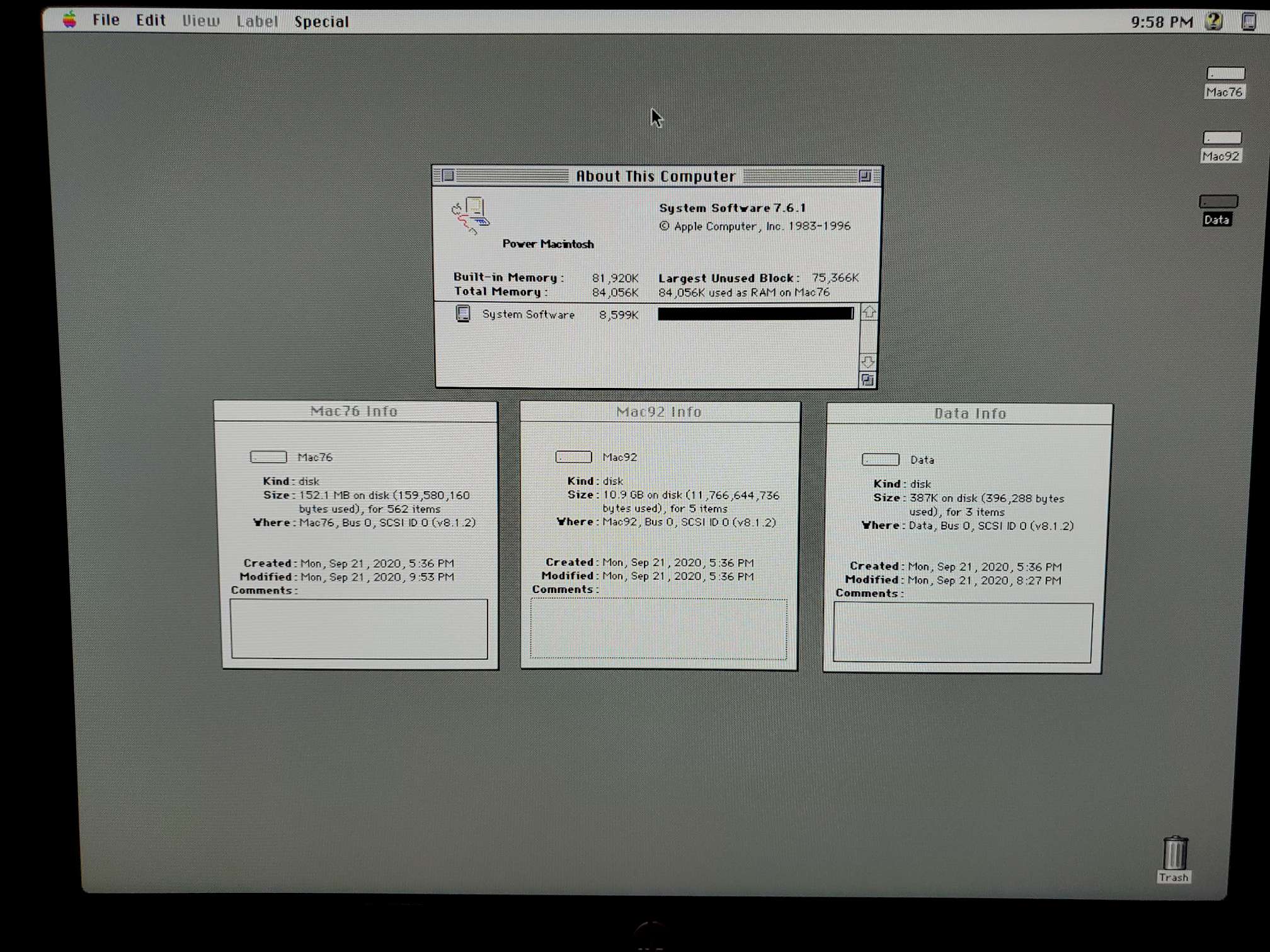Click the Mac76 Info window title bar
This screenshot has width=1270, height=952.
click(x=355, y=411)
